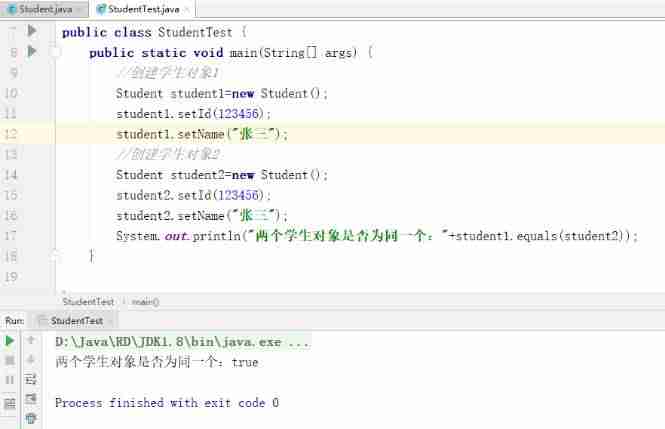The width and height of the screenshot is (665, 429).
Task: Click gray comment on line 9
Action: click(x=168, y=73)
